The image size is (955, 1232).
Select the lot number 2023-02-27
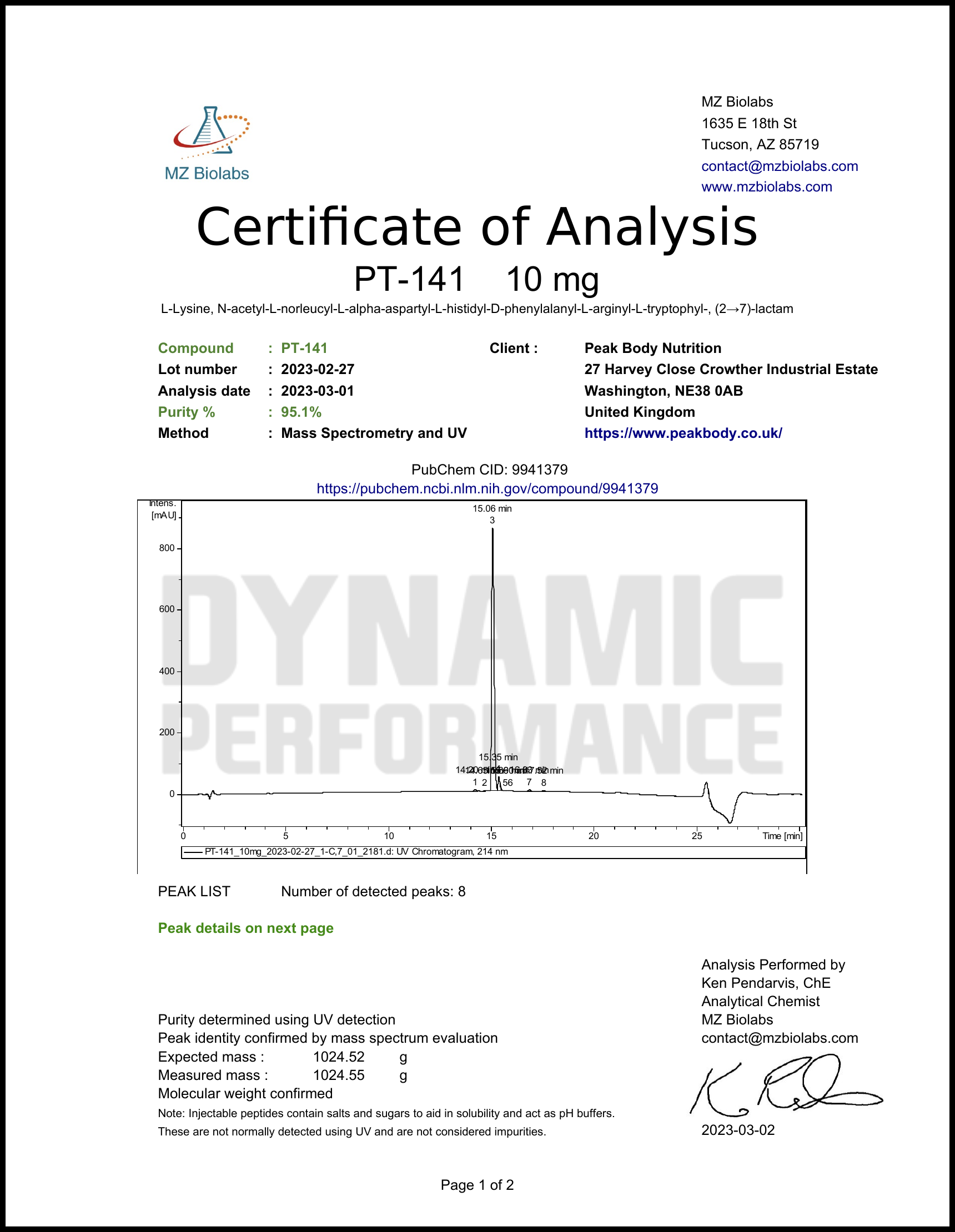(317, 369)
